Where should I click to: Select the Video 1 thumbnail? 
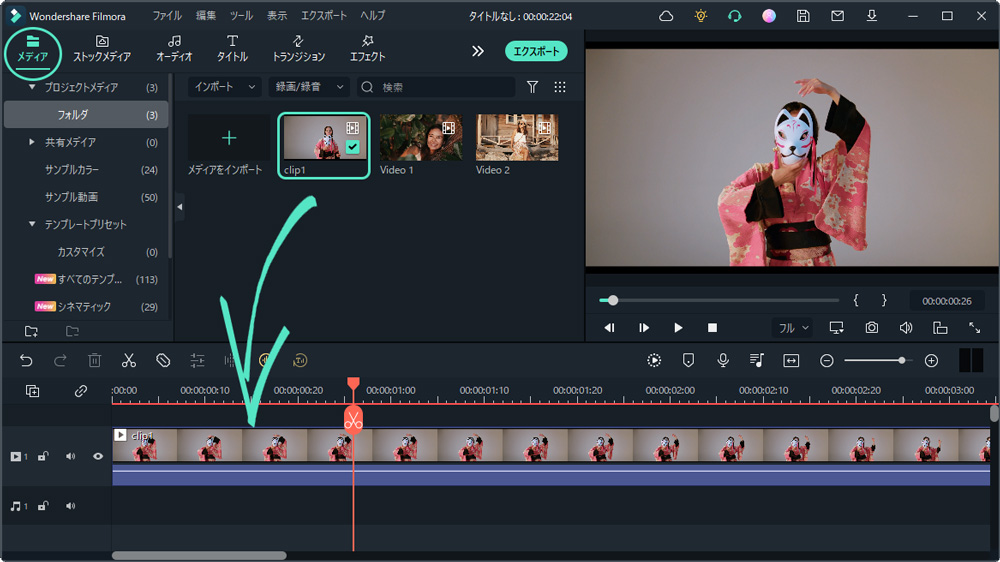[x=421, y=138]
